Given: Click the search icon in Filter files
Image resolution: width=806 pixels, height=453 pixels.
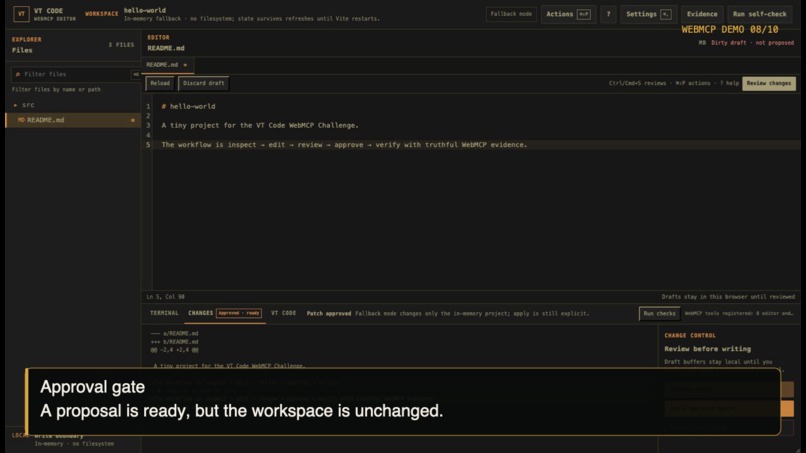Looking at the screenshot, I should (18, 74).
